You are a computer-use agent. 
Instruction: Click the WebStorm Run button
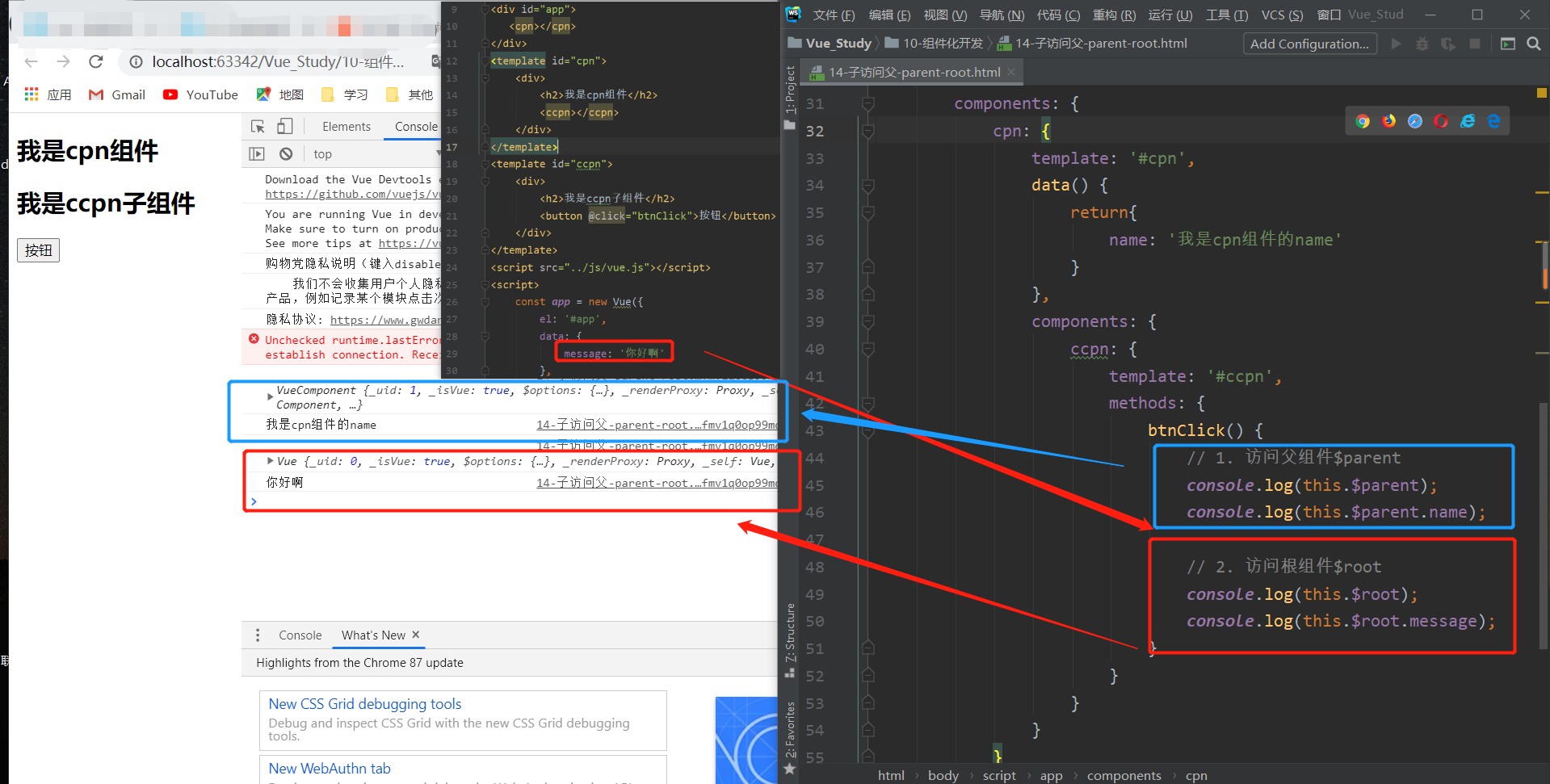pos(1396,44)
